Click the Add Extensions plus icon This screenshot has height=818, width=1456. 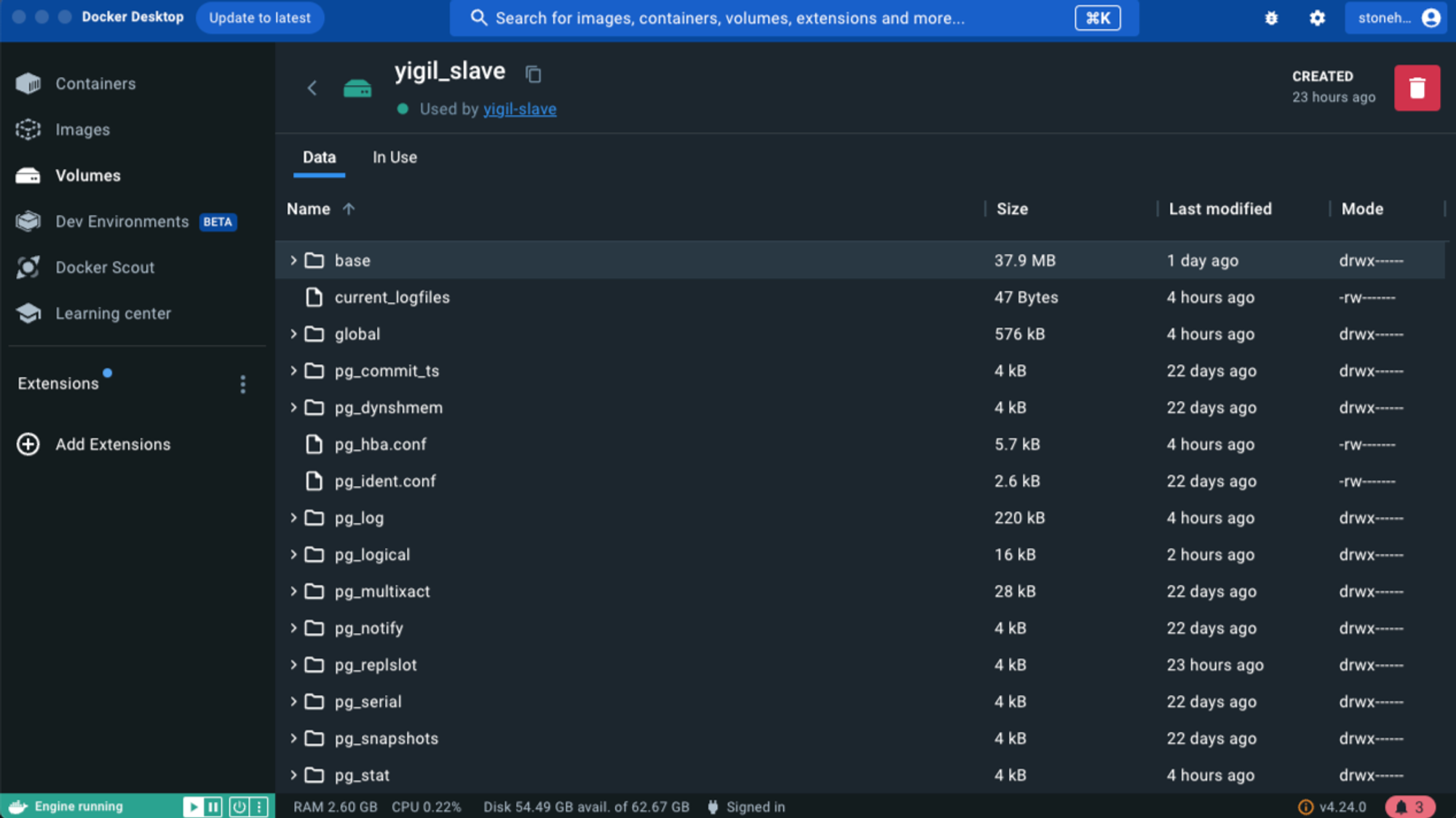point(28,444)
